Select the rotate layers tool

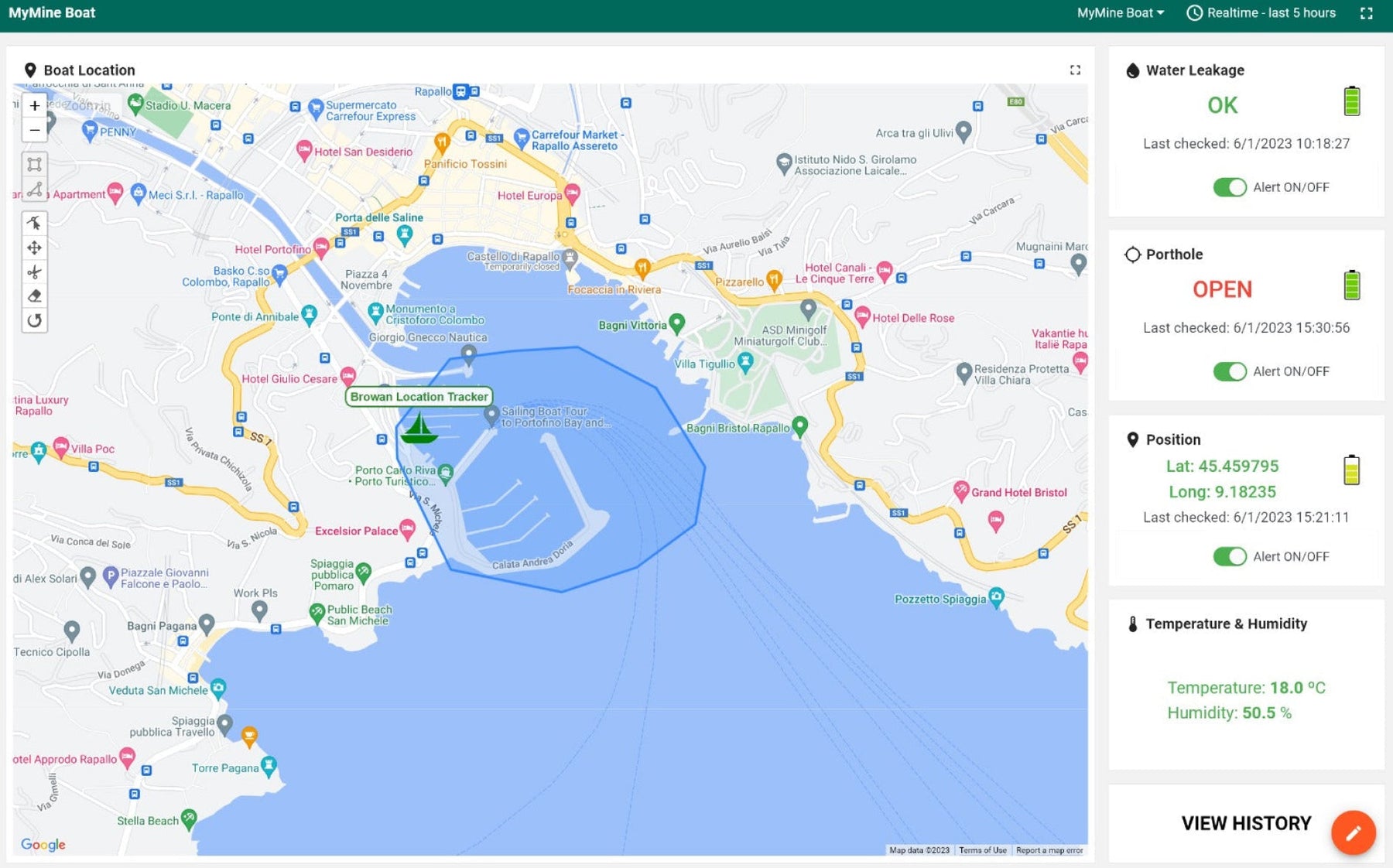(x=35, y=320)
